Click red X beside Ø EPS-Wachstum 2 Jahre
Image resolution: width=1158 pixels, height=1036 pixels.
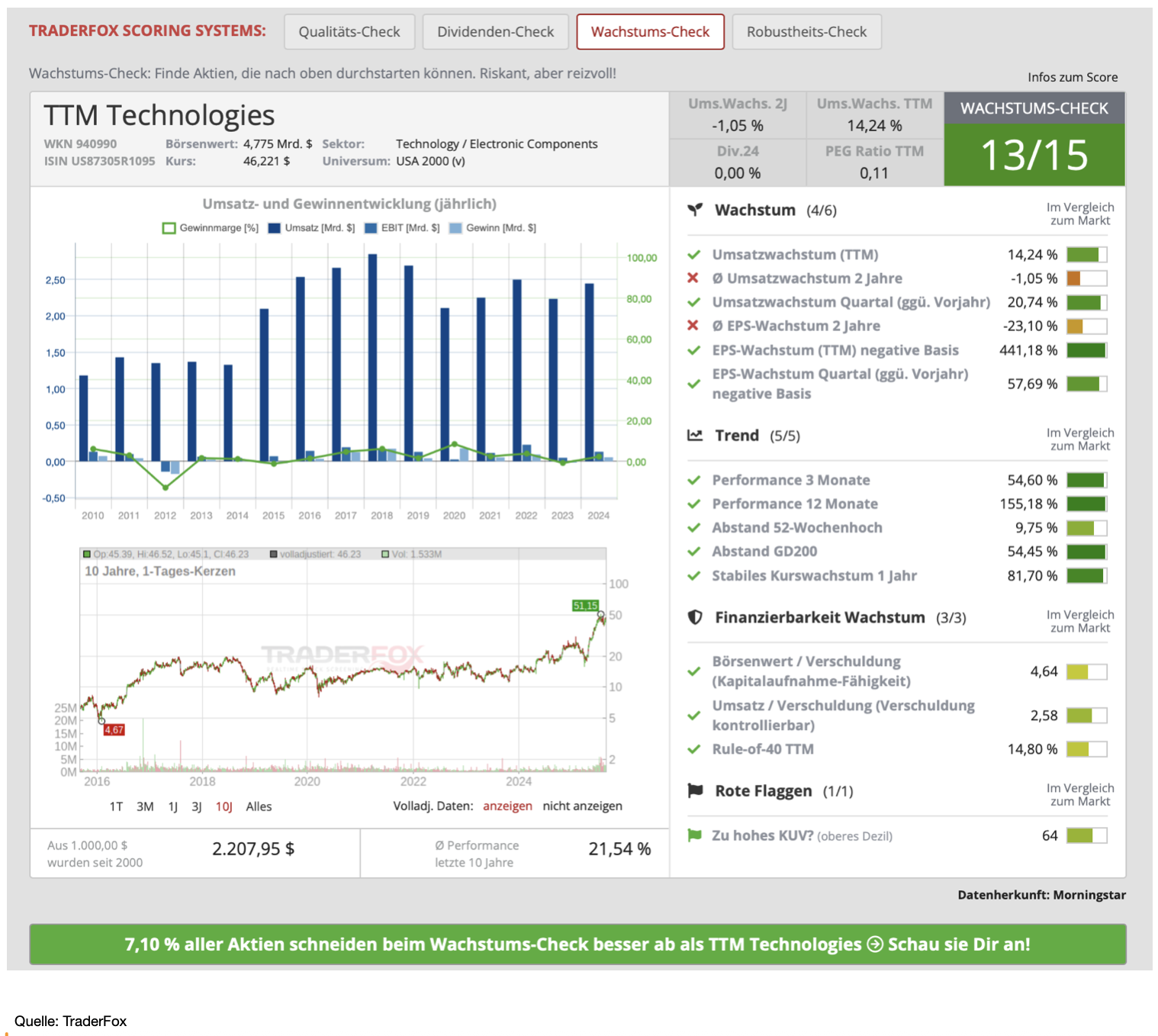[x=693, y=326]
